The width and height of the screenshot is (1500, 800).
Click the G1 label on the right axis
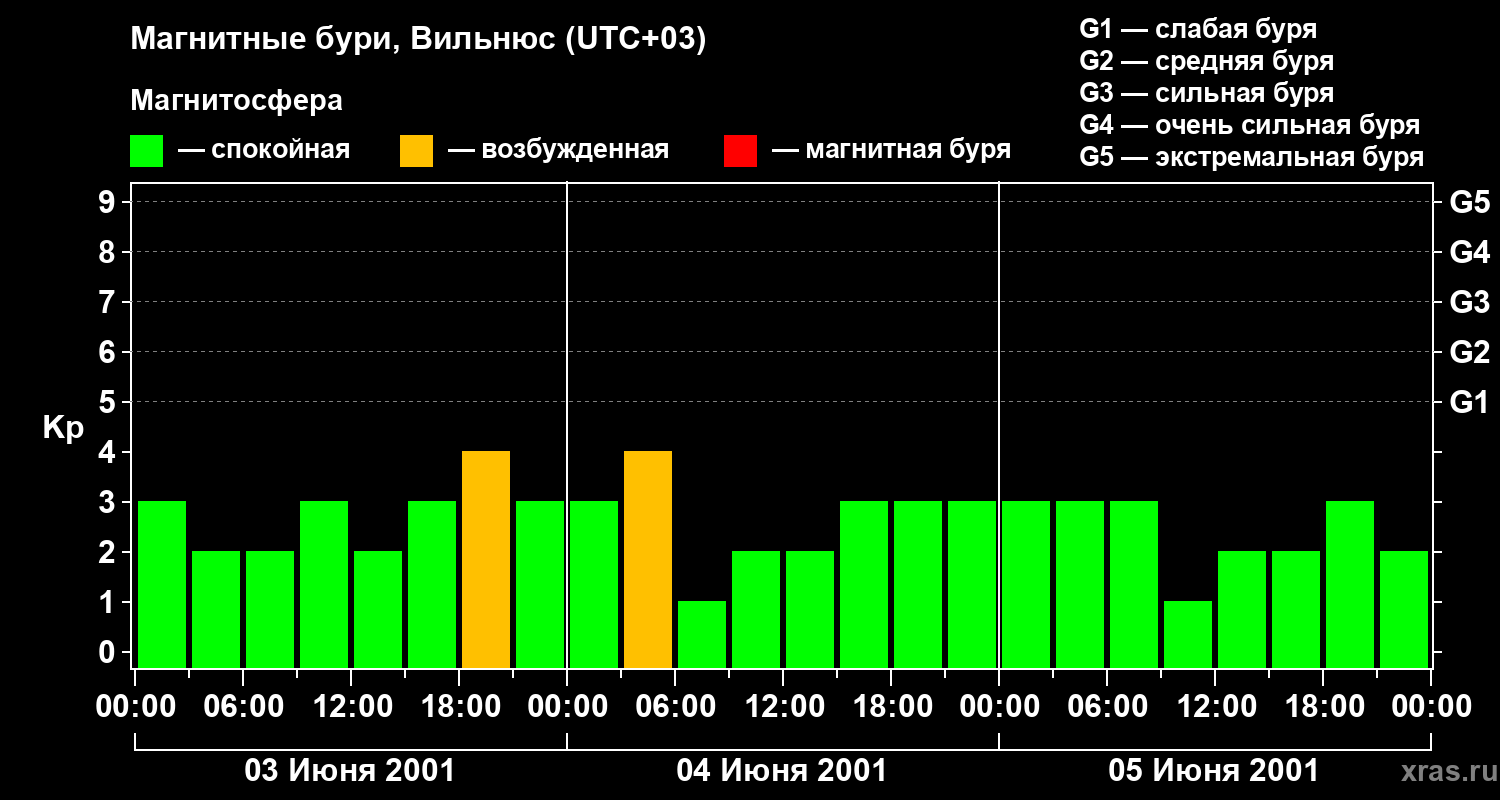tap(1469, 402)
